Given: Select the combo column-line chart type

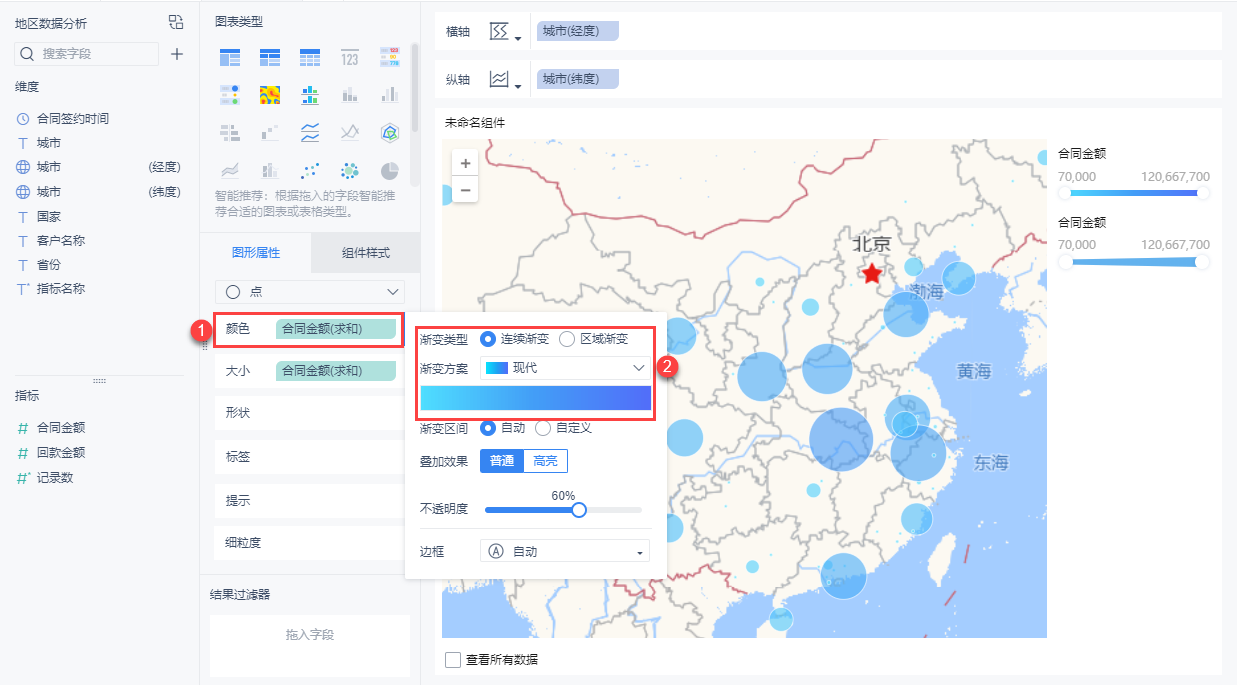Looking at the screenshot, I should (270, 170).
